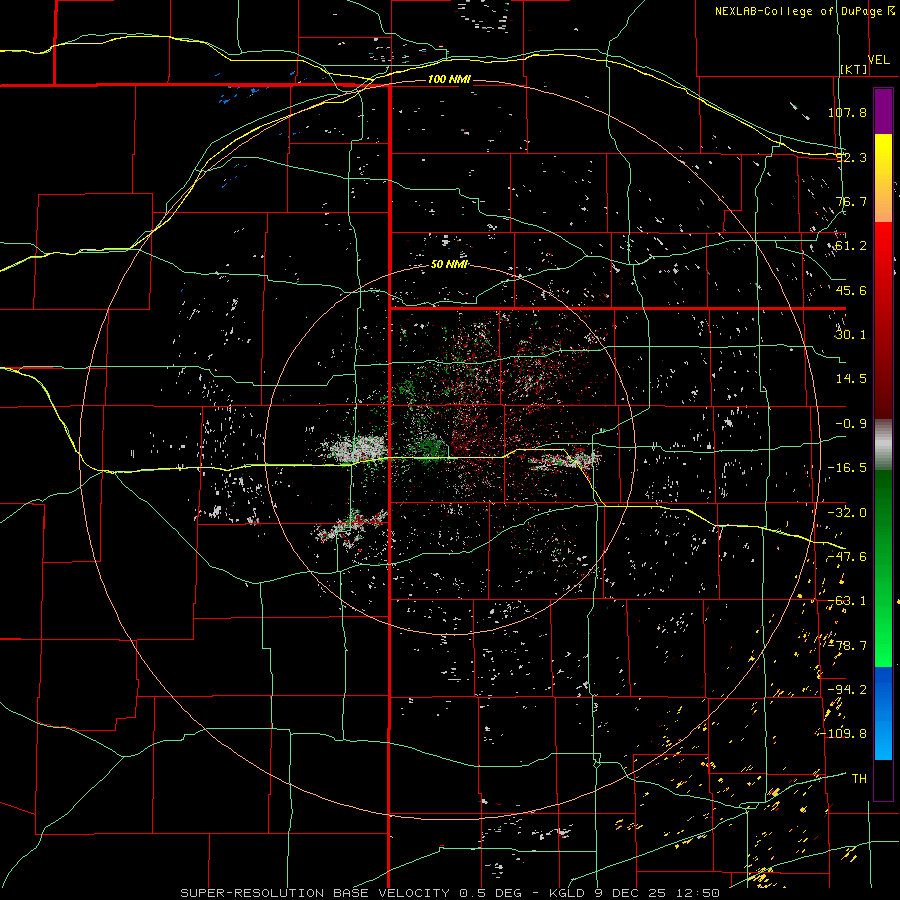
Task: Click the -109.8 velocity scale value
Action: click(x=843, y=734)
